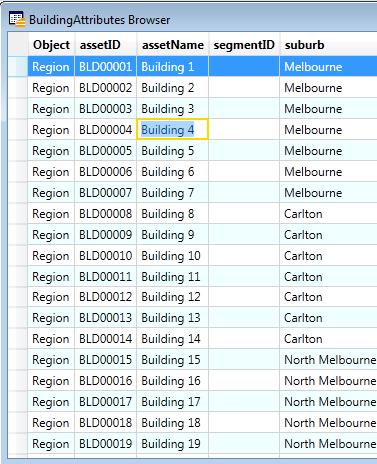377x464 pixels.
Task: Click the empty segmentID cell for Building 12
Action: (x=244, y=297)
